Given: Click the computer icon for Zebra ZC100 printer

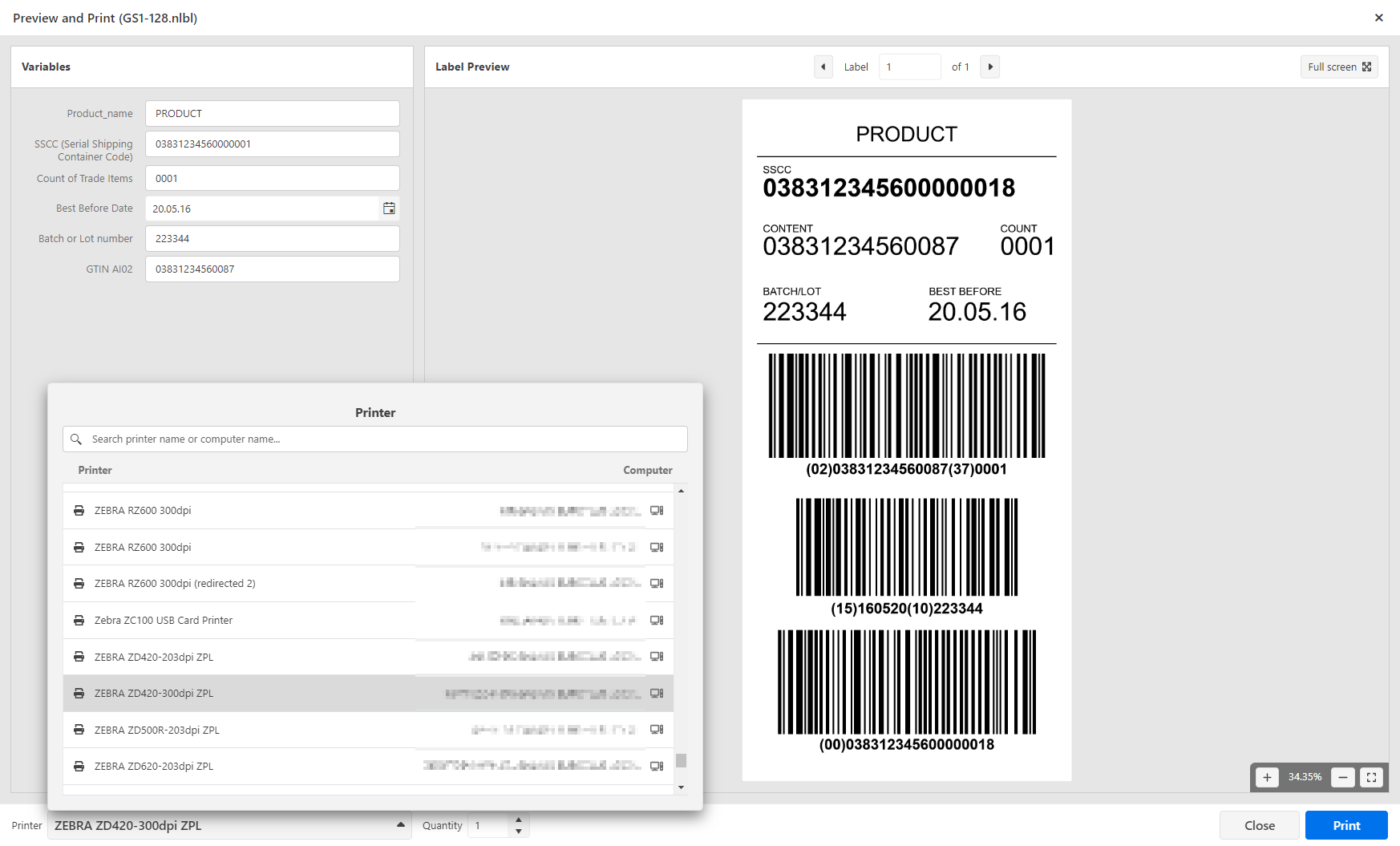Looking at the screenshot, I should 657,621.
